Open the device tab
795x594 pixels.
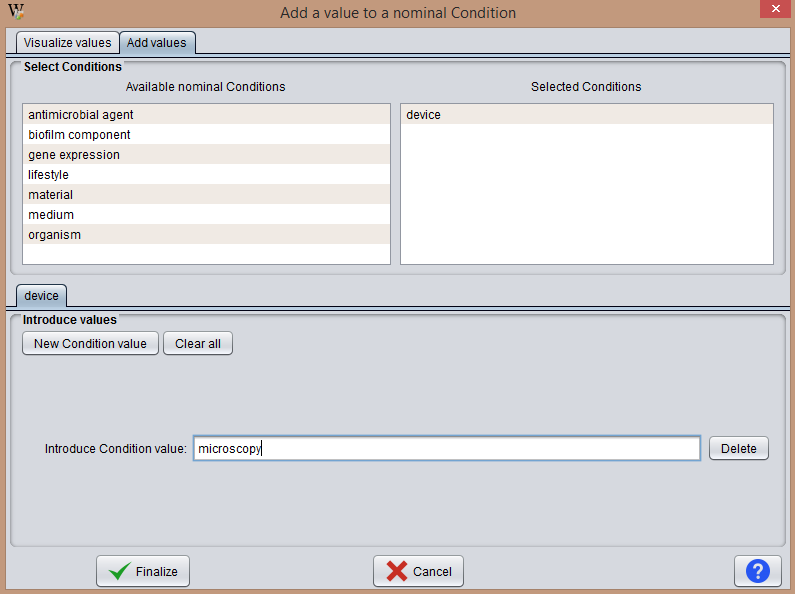tap(42, 295)
